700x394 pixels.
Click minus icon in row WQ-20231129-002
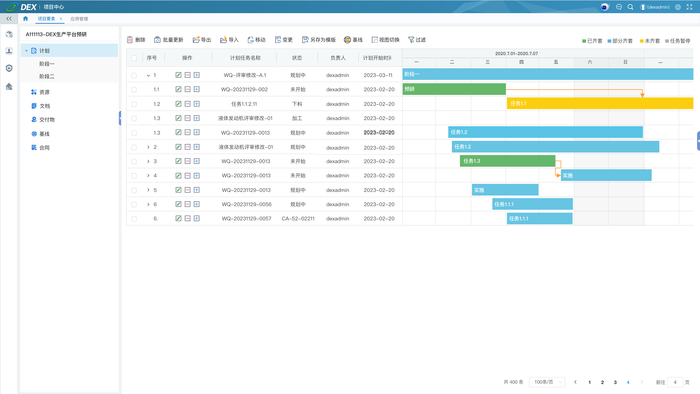pos(188,89)
